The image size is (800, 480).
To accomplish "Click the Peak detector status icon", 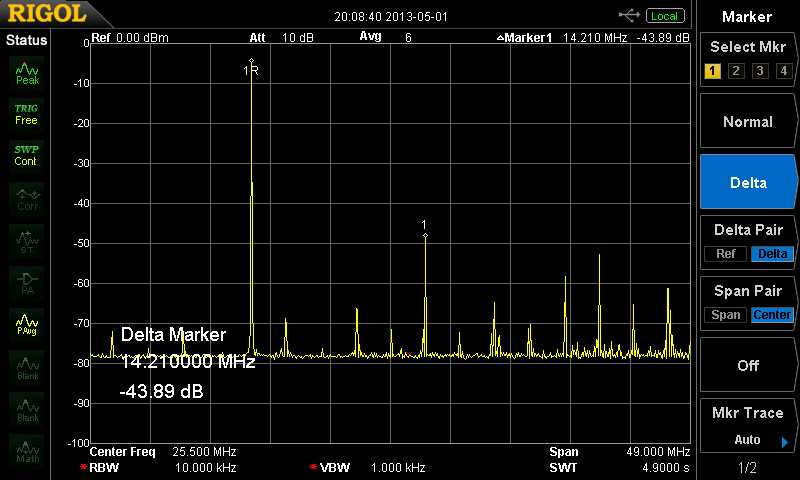I will [x=27, y=72].
